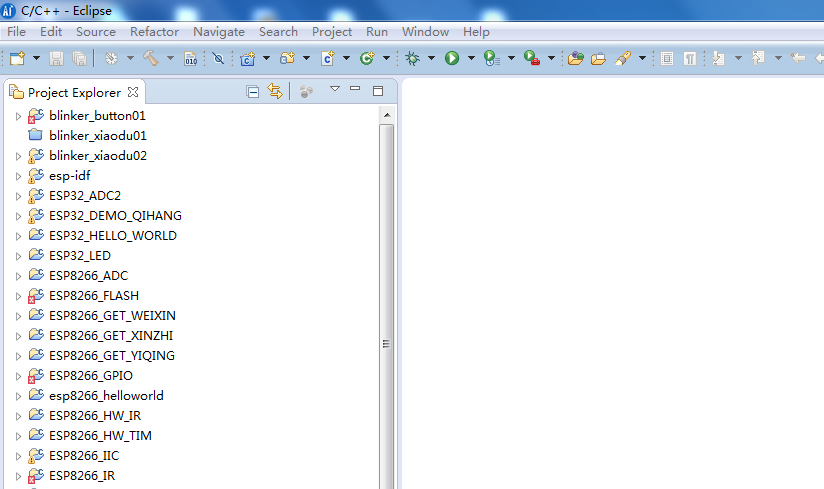
Task: Open the Search menu
Action: click(x=279, y=32)
